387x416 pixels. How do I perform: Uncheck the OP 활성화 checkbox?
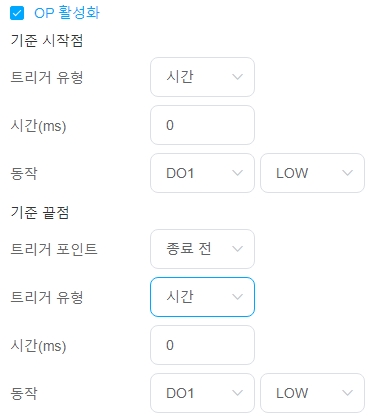[x=17, y=13]
